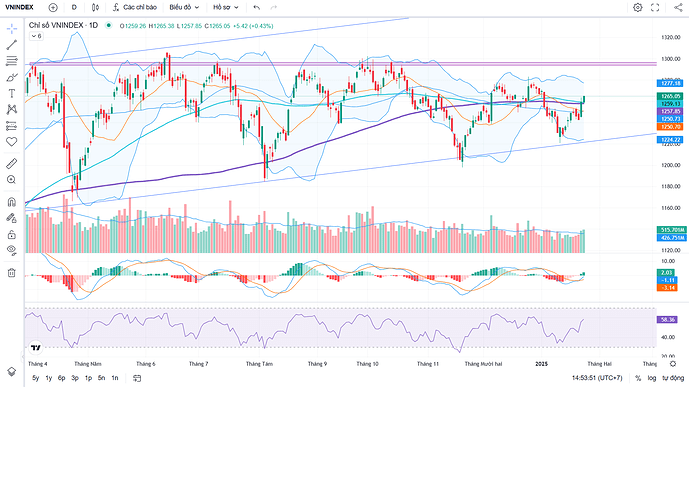Viewport: 689px width, 499px height.
Task: Click the 14:53:51 (UTC+7) timezone clock
Action: [x=598, y=378]
